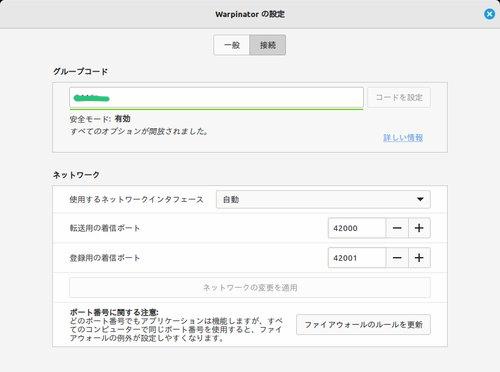Increase the transfer port with plus
Screen dimensions: 500x372
click(419, 228)
